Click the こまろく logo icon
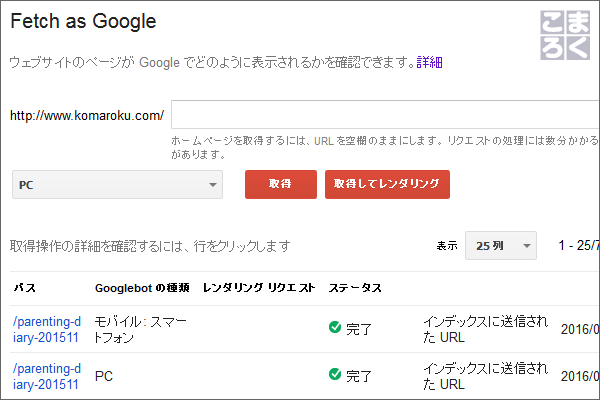This screenshot has width=600, height=400. (565, 35)
